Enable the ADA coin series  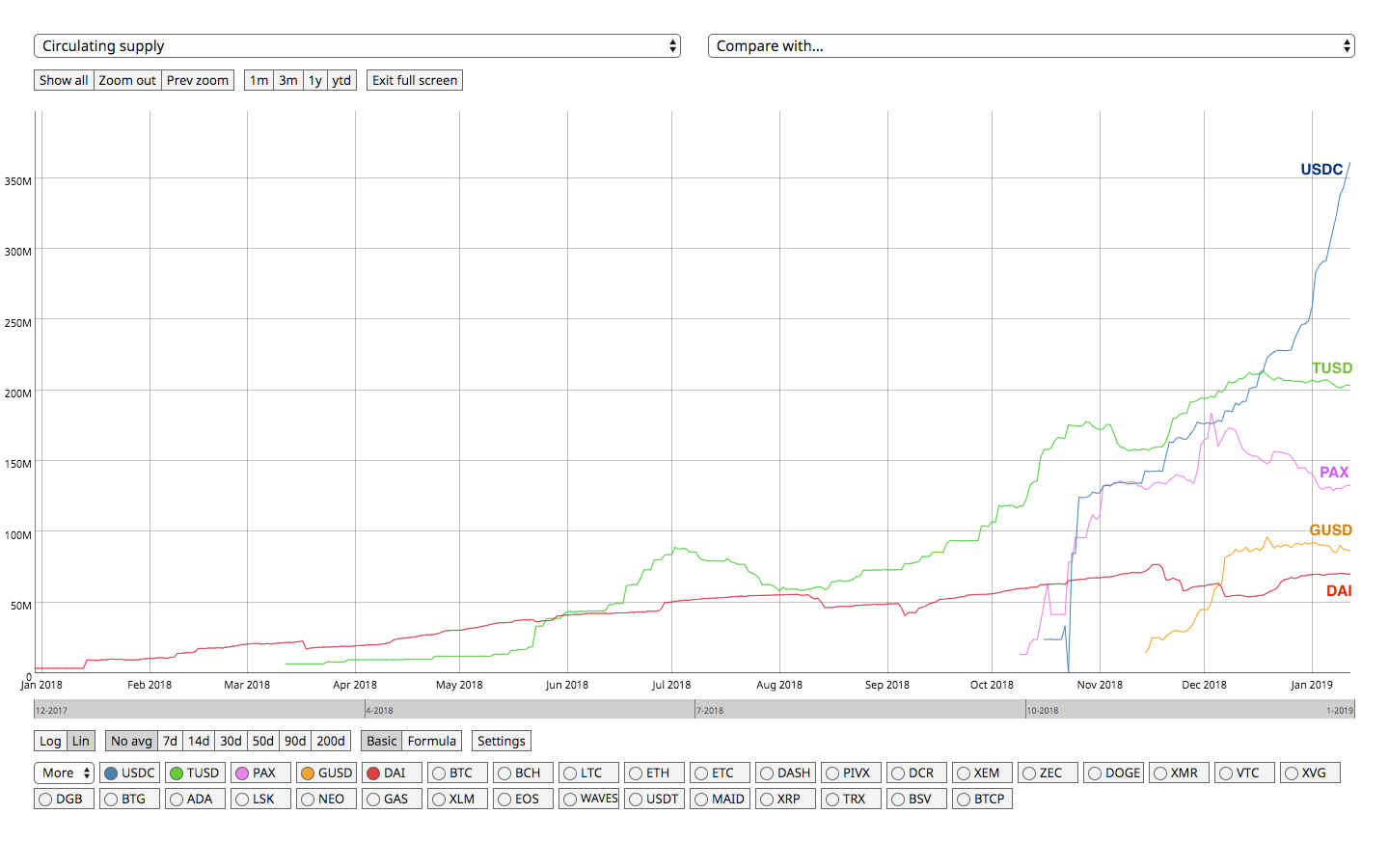click(x=195, y=800)
